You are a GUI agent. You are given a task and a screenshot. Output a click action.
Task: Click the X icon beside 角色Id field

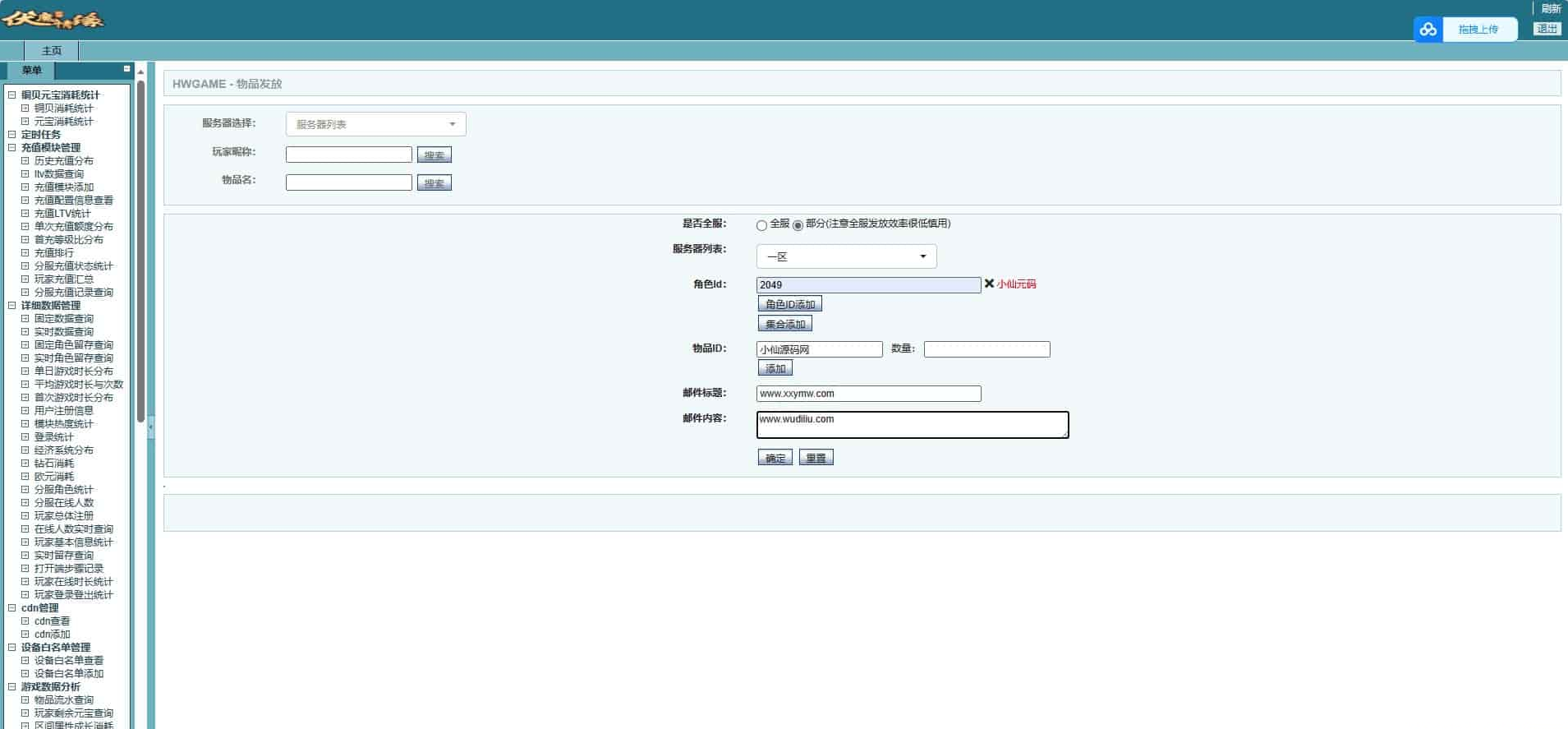click(989, 284)
